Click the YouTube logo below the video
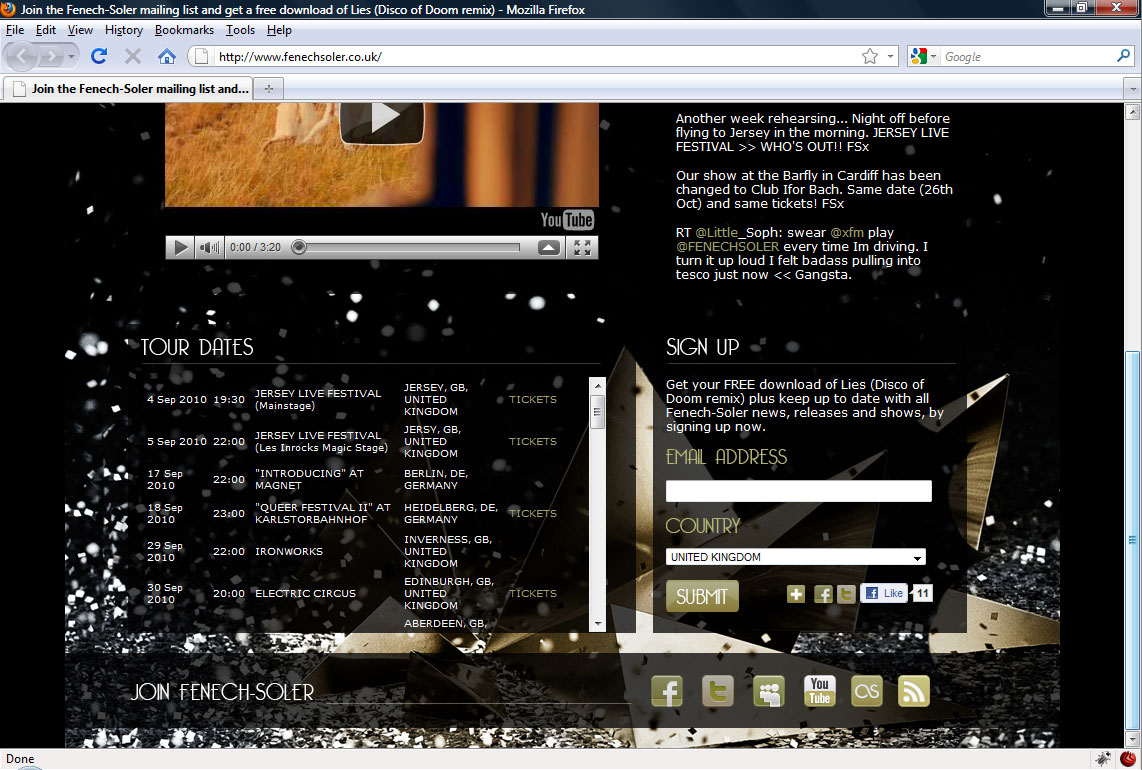 567,219
